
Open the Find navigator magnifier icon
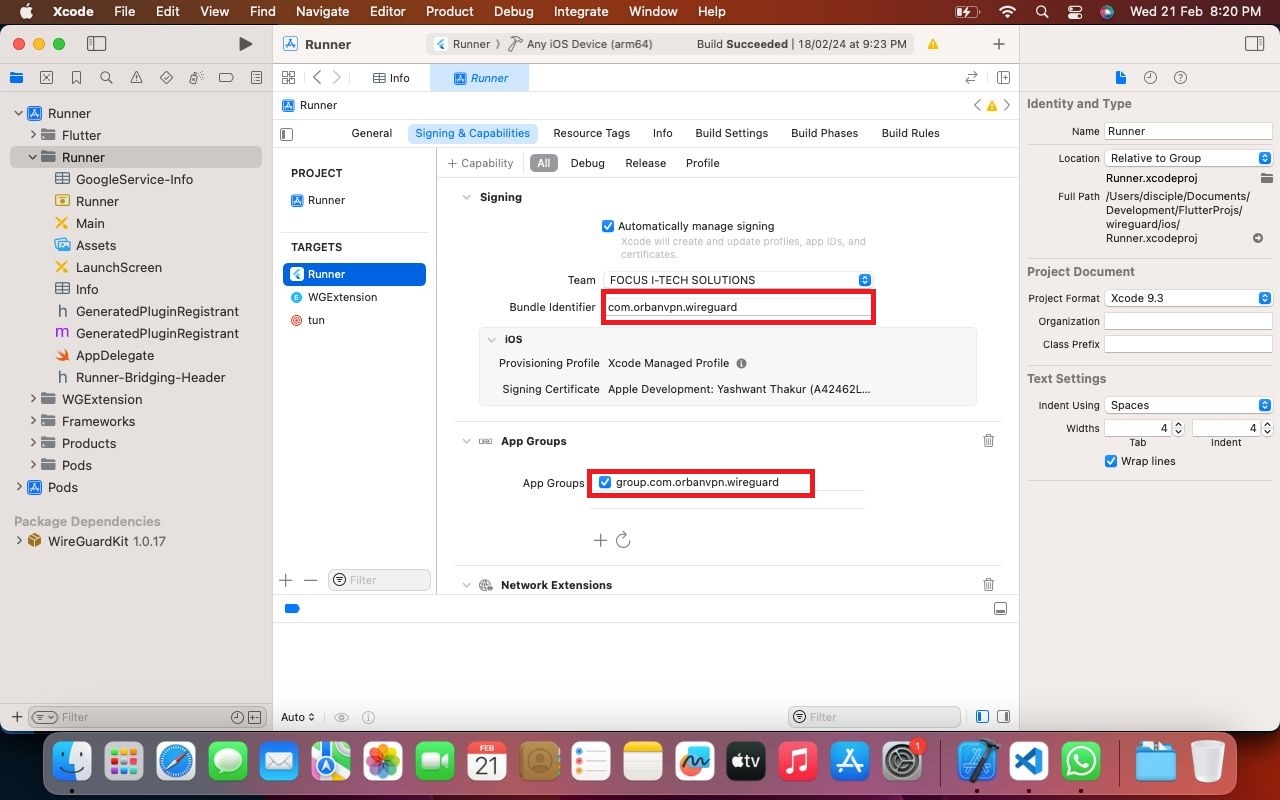pyautogui.click(x=106, y=78)
